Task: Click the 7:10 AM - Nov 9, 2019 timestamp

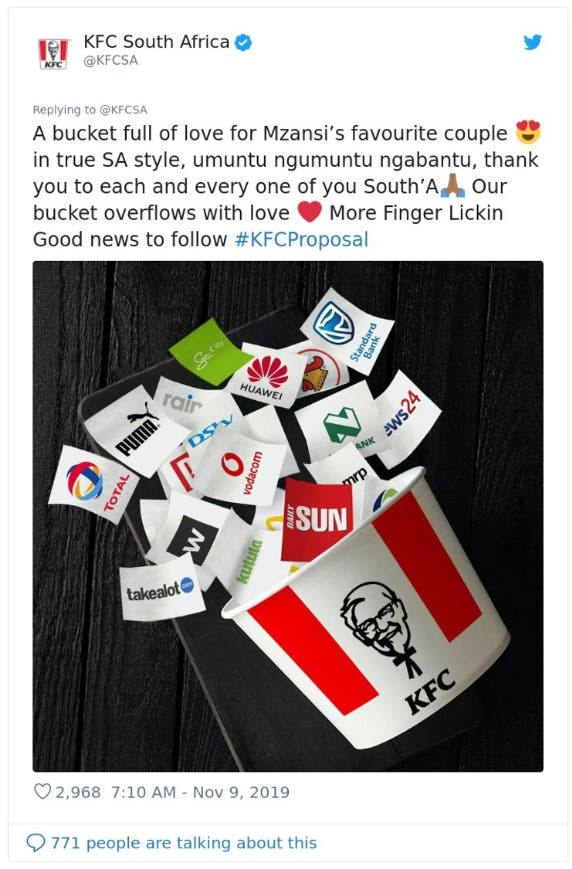Action: [x=200, y=792]
